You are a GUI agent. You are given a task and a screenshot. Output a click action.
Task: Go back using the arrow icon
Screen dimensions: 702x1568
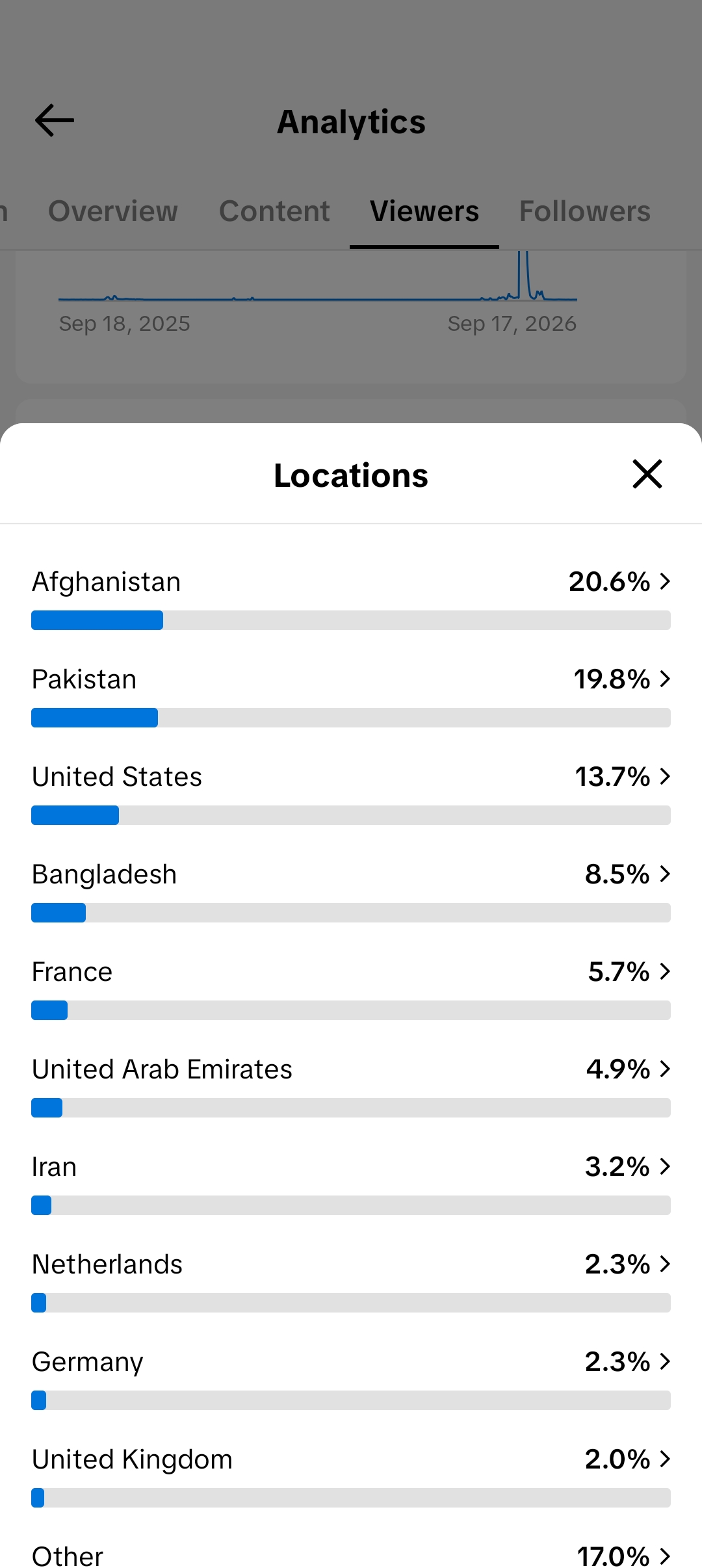pyautogui.click(x=55, y=121)
